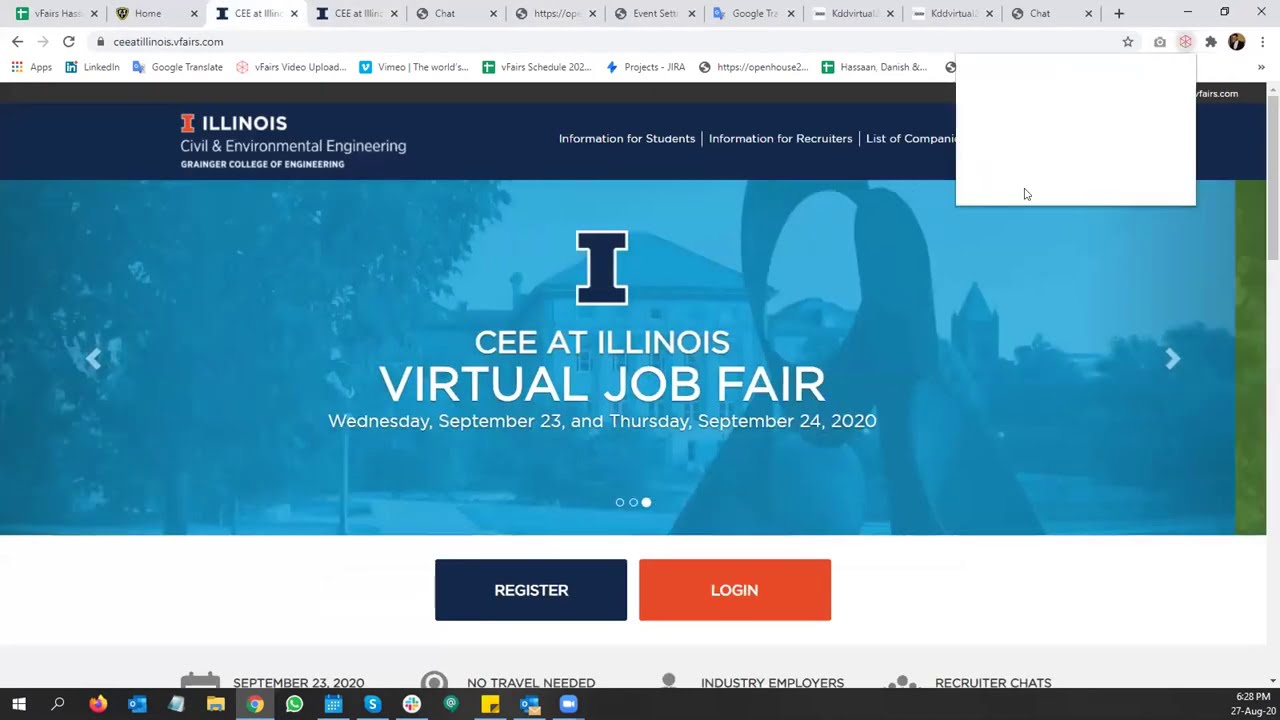The width and height of the screenshot is (1280, 720).
Task: Open Outlook from the taskbar
Action: [137, 704]
